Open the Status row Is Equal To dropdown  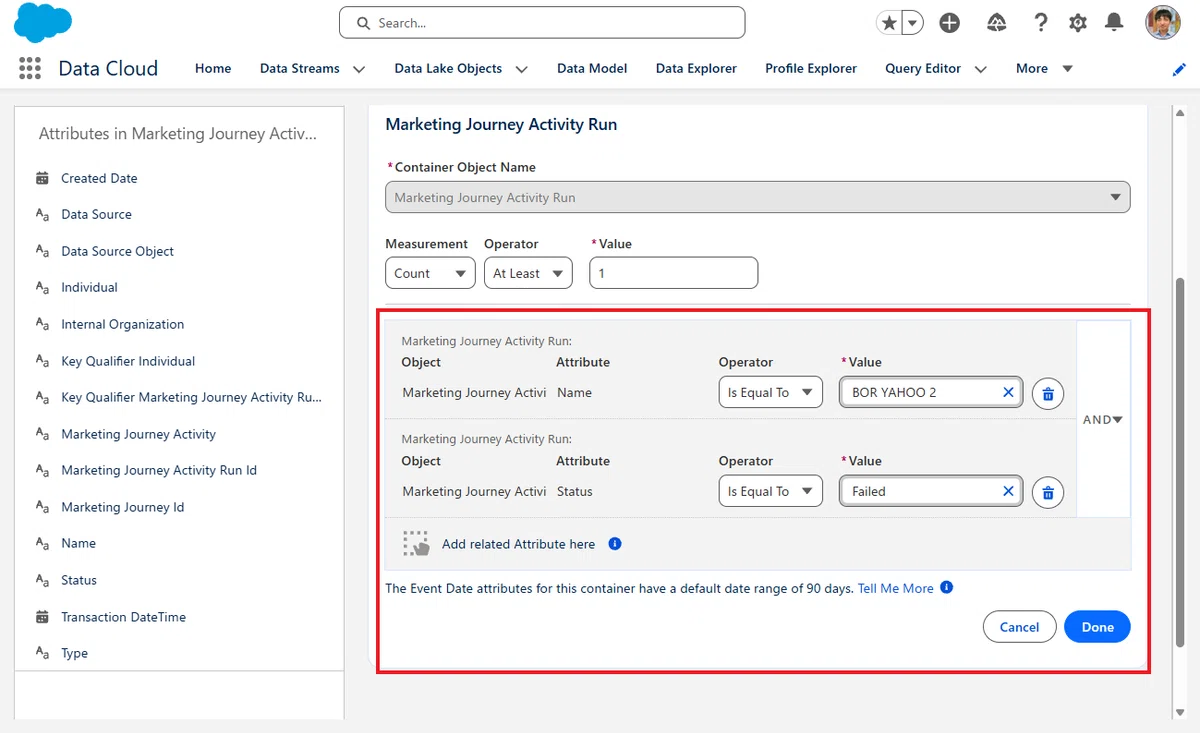(x=770, y=491)
